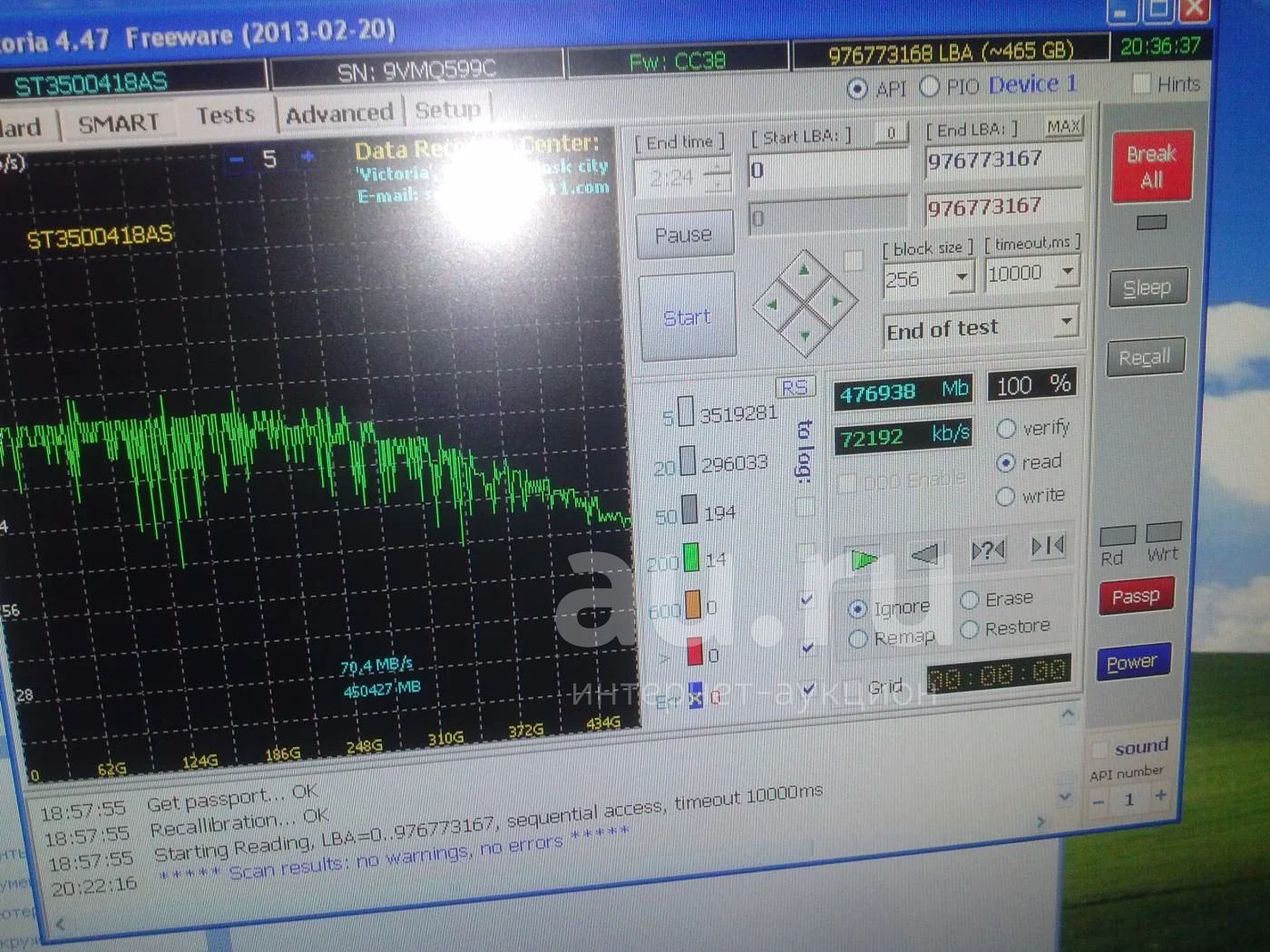The width and height of the screenshot is (1270, 952).
Task: Select the read scan mode
Action: pos(1005,462)
